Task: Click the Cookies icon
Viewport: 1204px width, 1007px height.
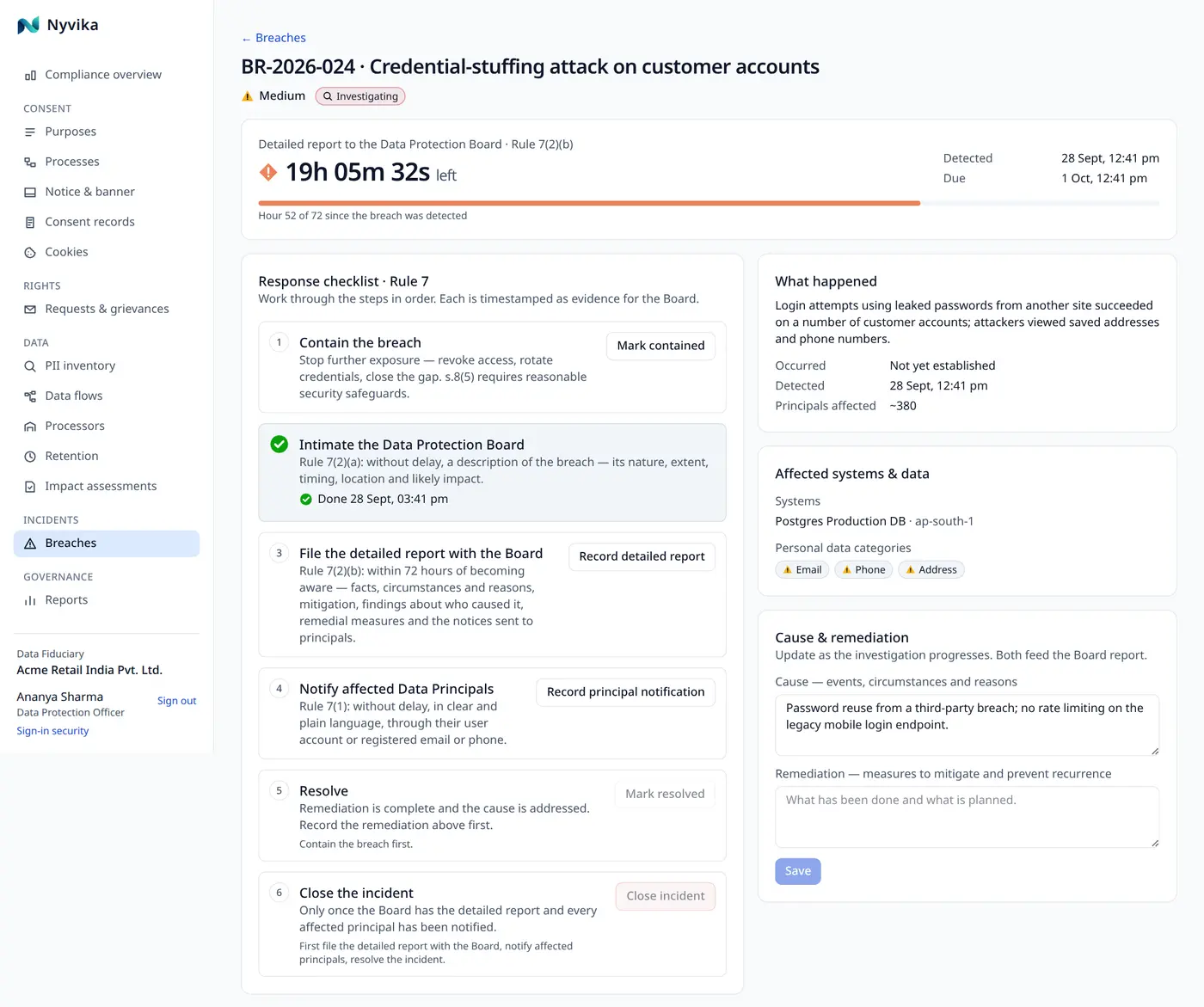Action: click(x=30, y=253)
